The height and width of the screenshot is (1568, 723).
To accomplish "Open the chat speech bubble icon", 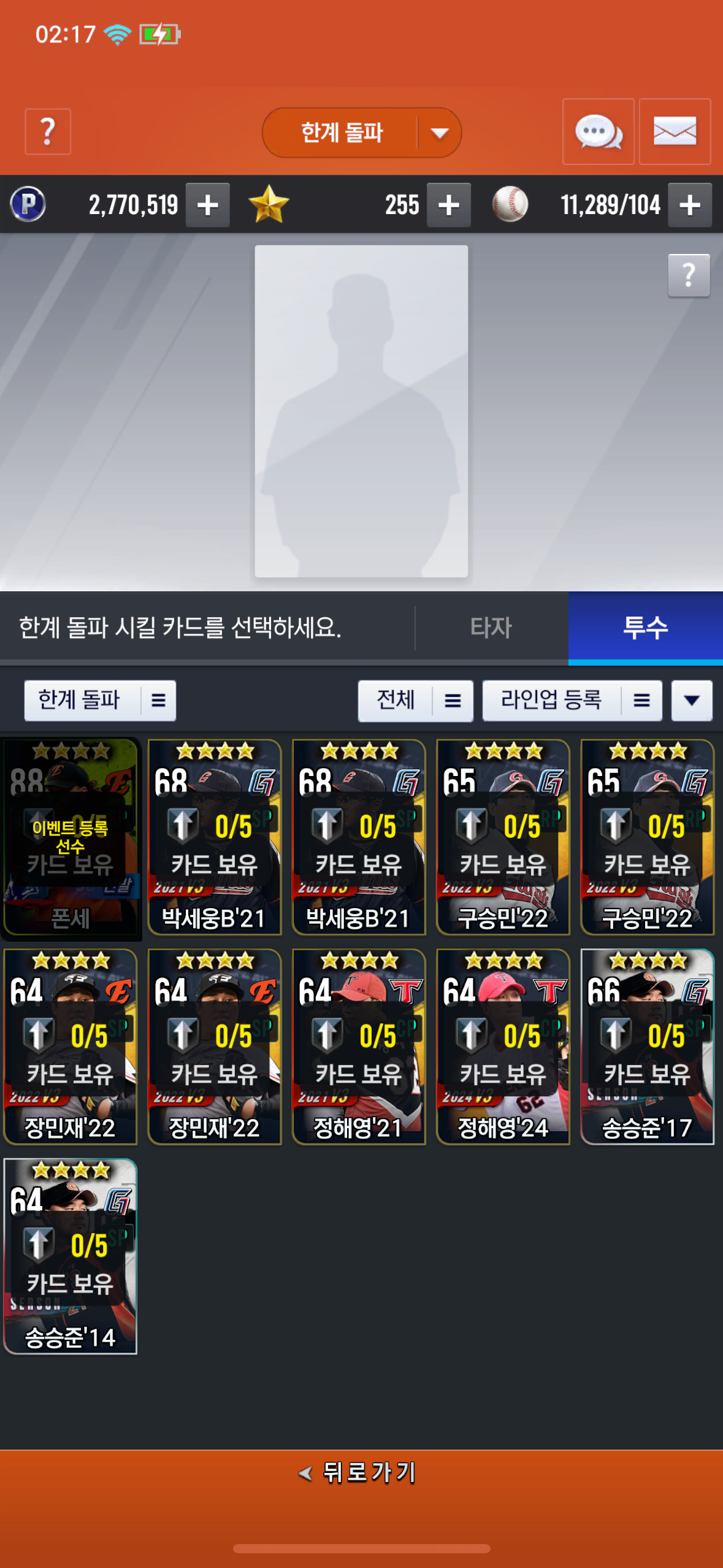I will coord(598,131).
